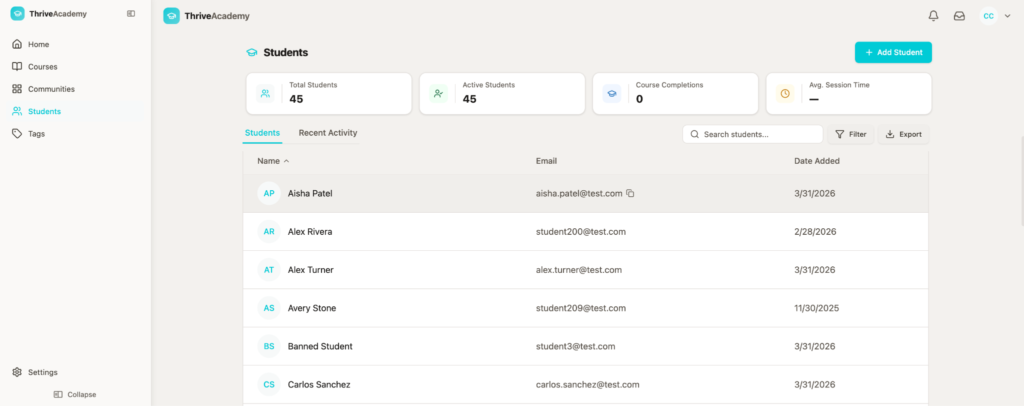Viewport: 1024px width, 406px height.
Task: Toggle the sidebar panel icon
Action: (x=132, y=14)
